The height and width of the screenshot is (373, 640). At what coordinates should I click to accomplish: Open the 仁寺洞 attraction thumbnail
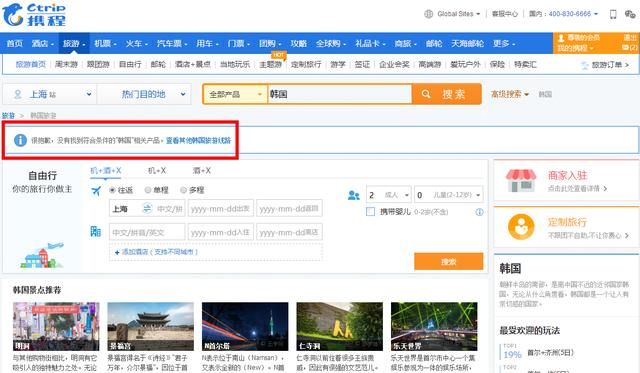tap(340, 326)
